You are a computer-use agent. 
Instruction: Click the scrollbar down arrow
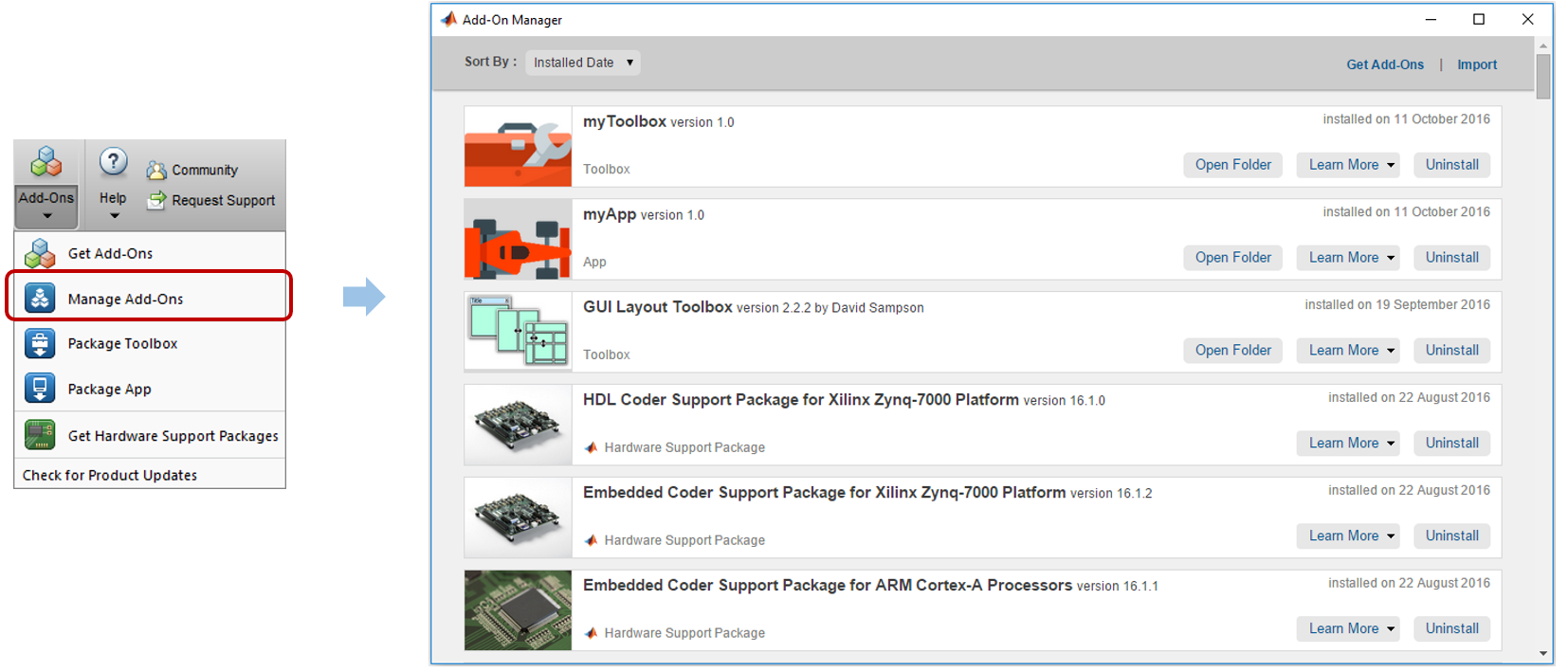pos(1543,654)
